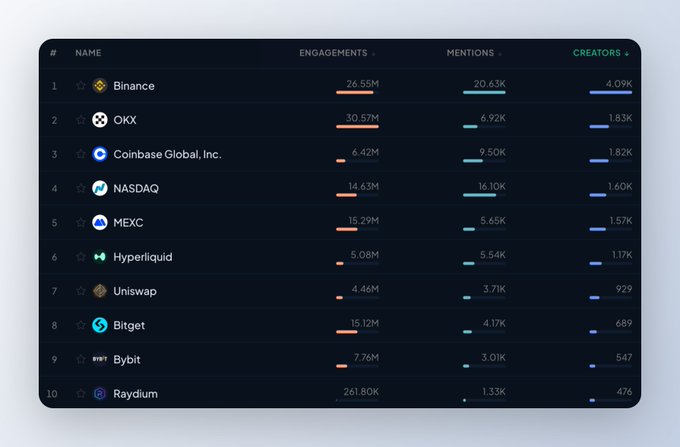Sort by the Mentions column header
The height and width of the screenshot is (447, 680).
pyautogui.click(x=474, y=53)
